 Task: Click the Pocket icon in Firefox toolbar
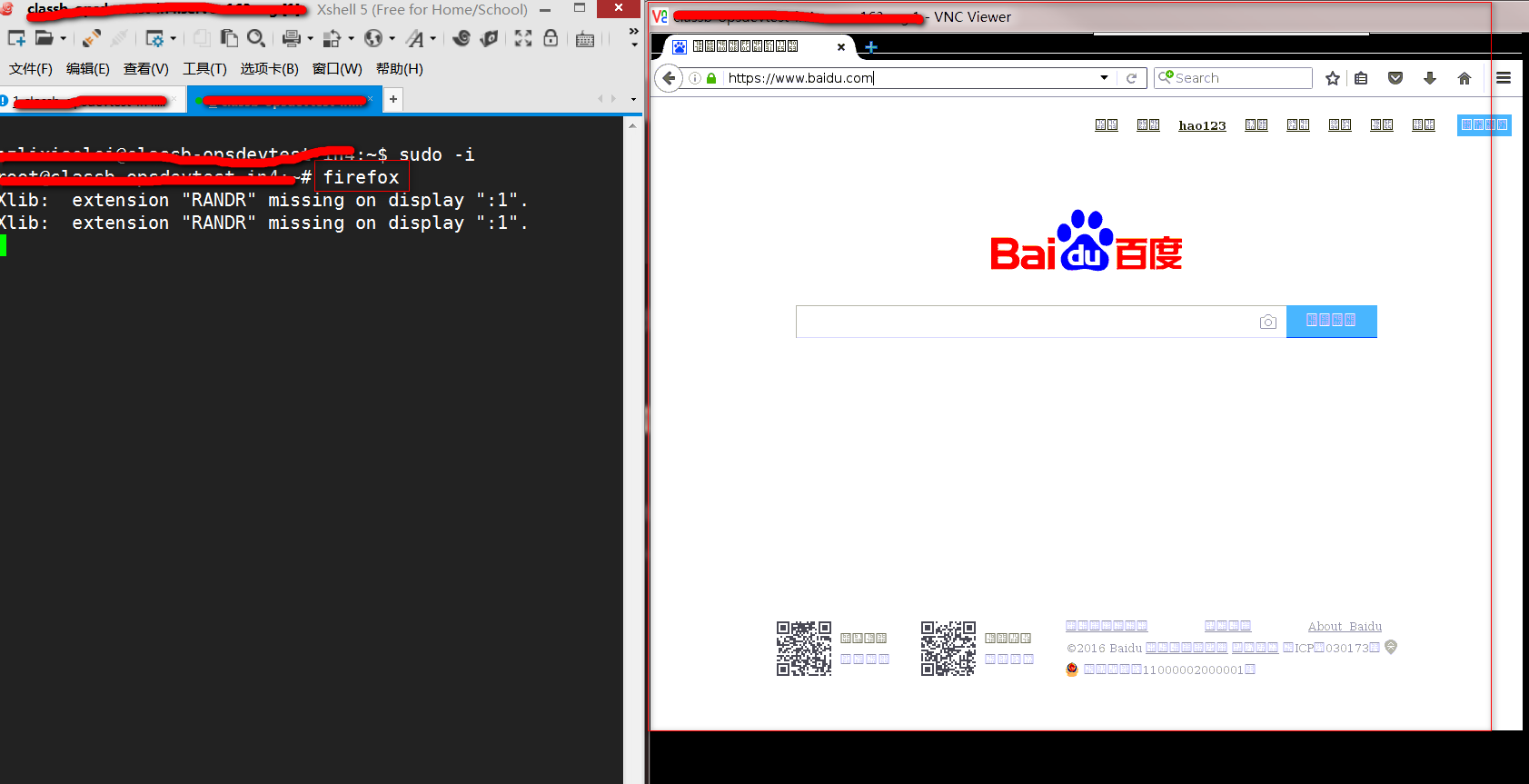tap(1395, 78)
